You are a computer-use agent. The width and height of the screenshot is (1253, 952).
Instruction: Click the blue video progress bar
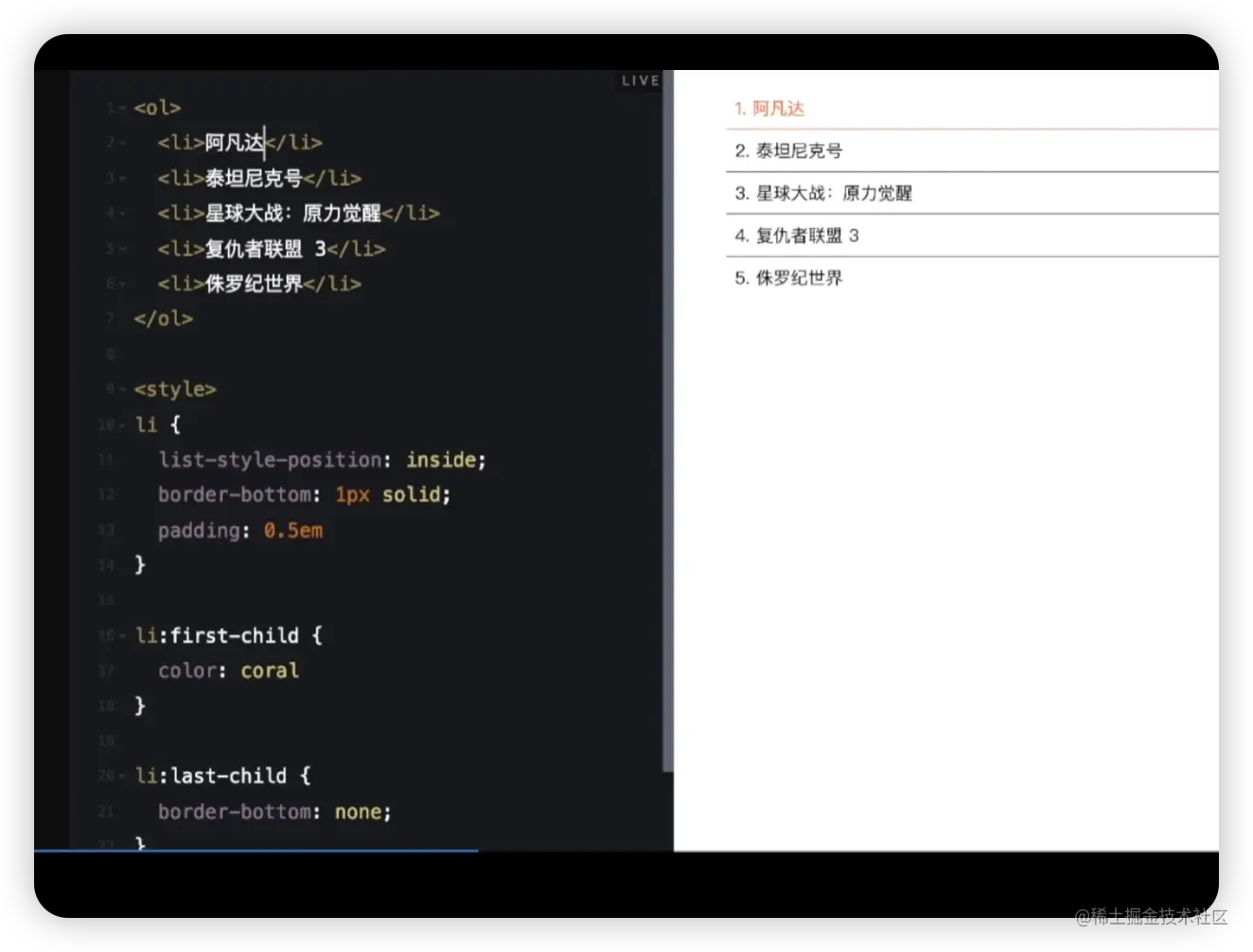click(x=256, y=851)
